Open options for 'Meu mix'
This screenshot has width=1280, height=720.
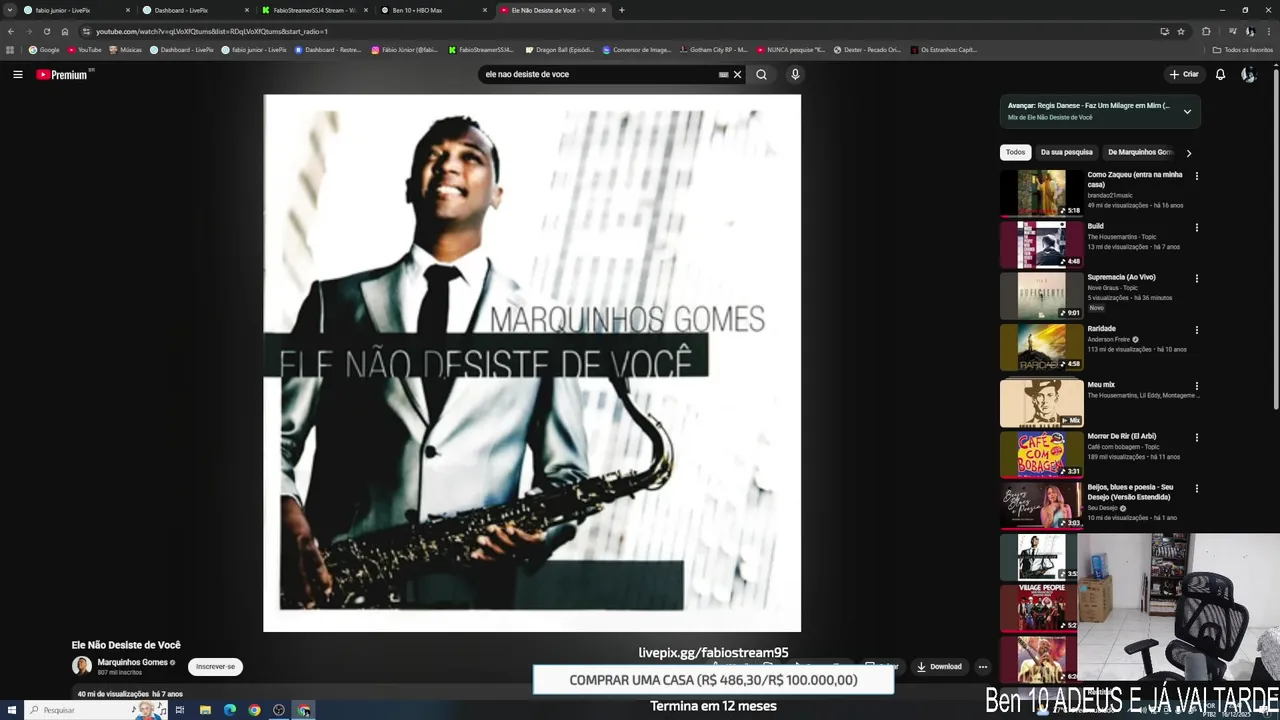(1196, 386)
